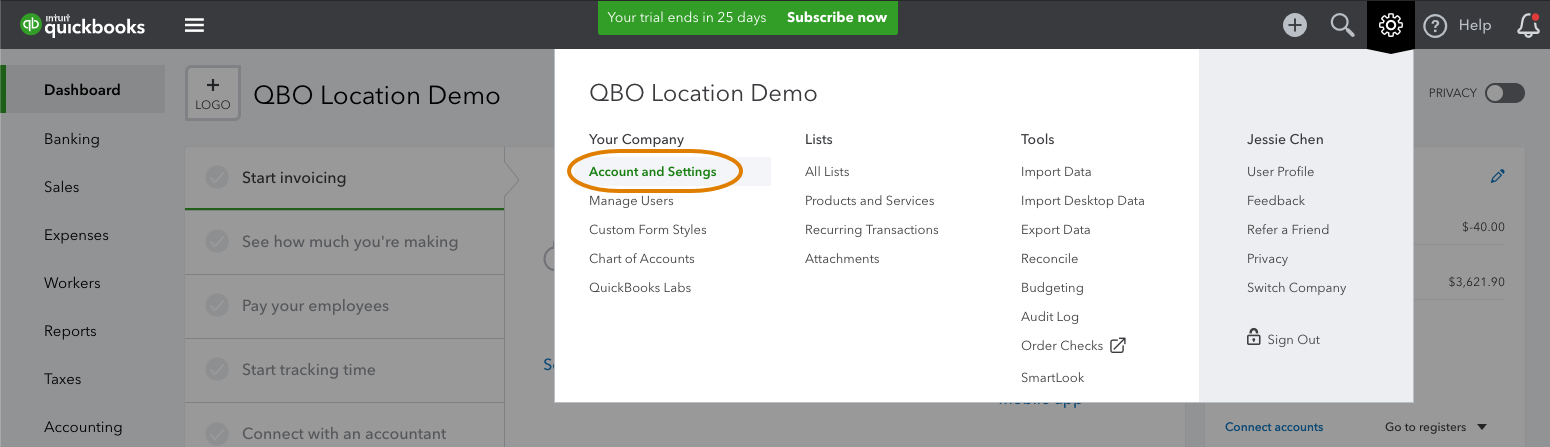The image size is (1550, 447).
Task: Click the Connect with an accountant checkmark
Action: pos(216,434)
